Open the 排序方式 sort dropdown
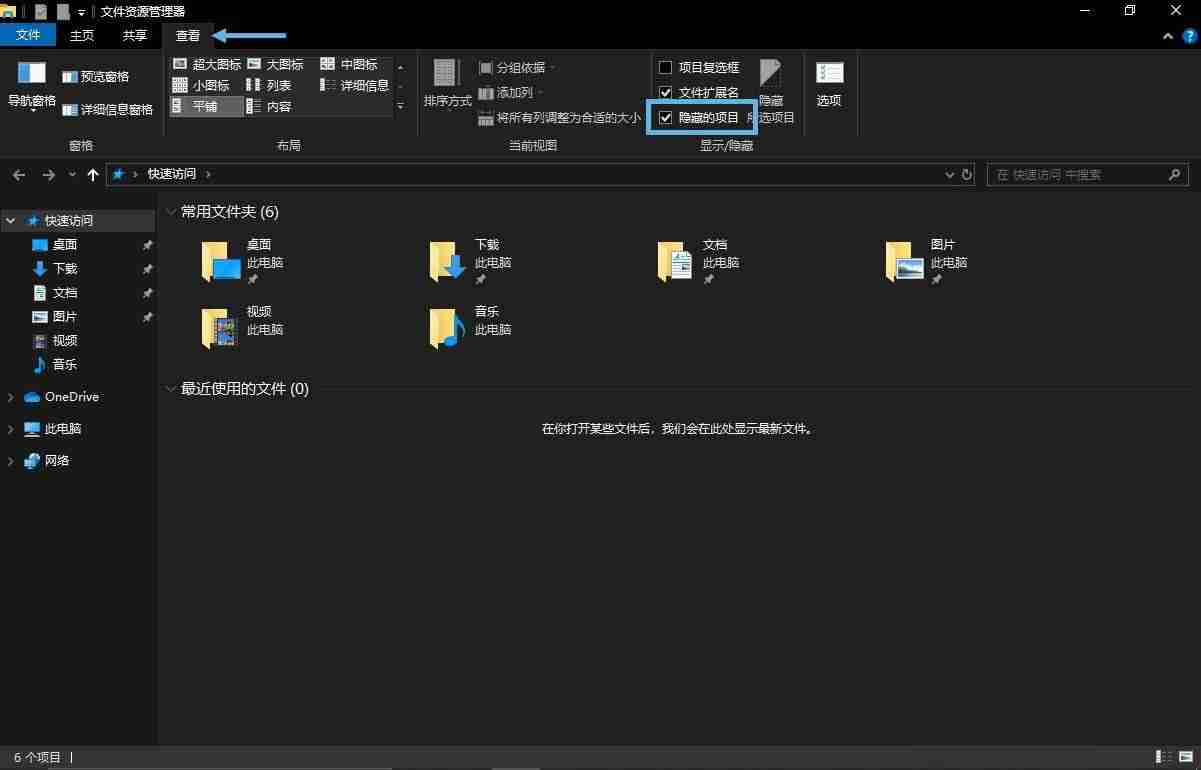1201x770 pixels. (x=446, y=85)
